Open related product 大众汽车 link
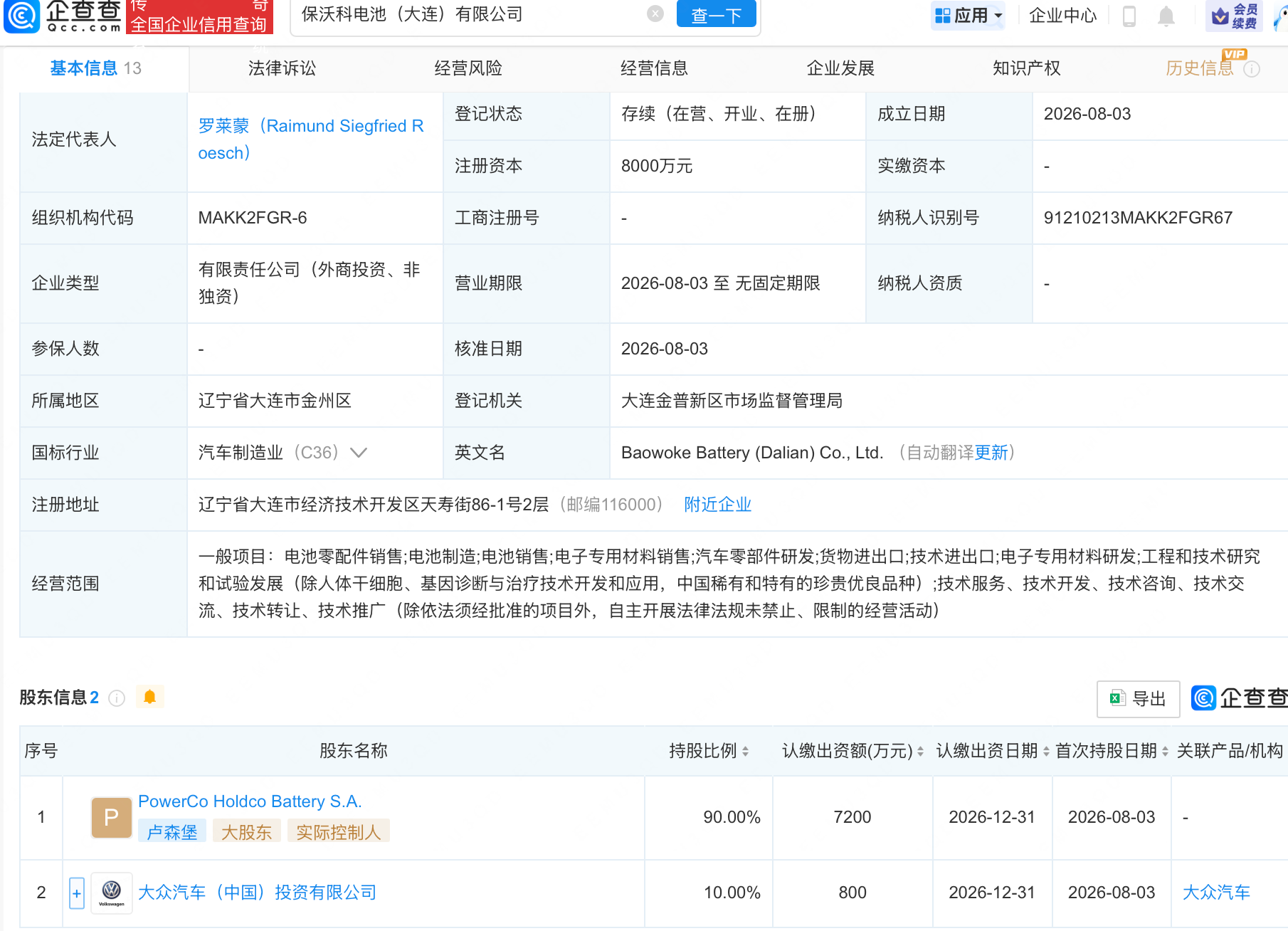The height and width of the screenshot is (931, 1288). coord(1216,893)
